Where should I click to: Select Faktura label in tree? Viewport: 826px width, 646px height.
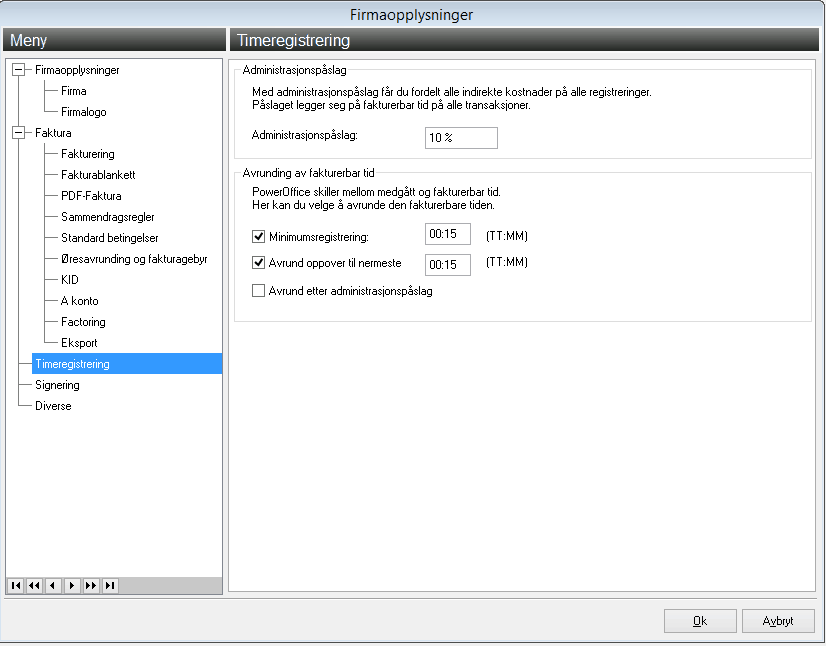[53, 133]
